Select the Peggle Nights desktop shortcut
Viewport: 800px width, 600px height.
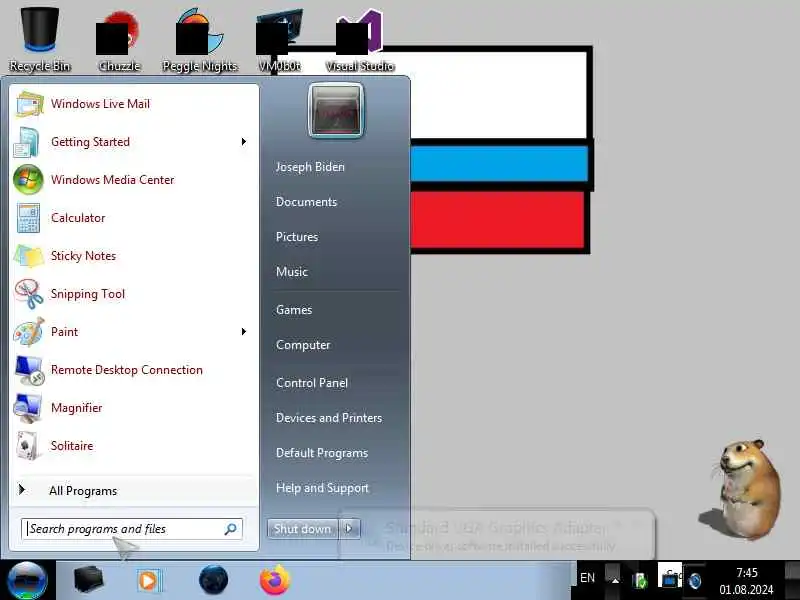pos(199,41)
